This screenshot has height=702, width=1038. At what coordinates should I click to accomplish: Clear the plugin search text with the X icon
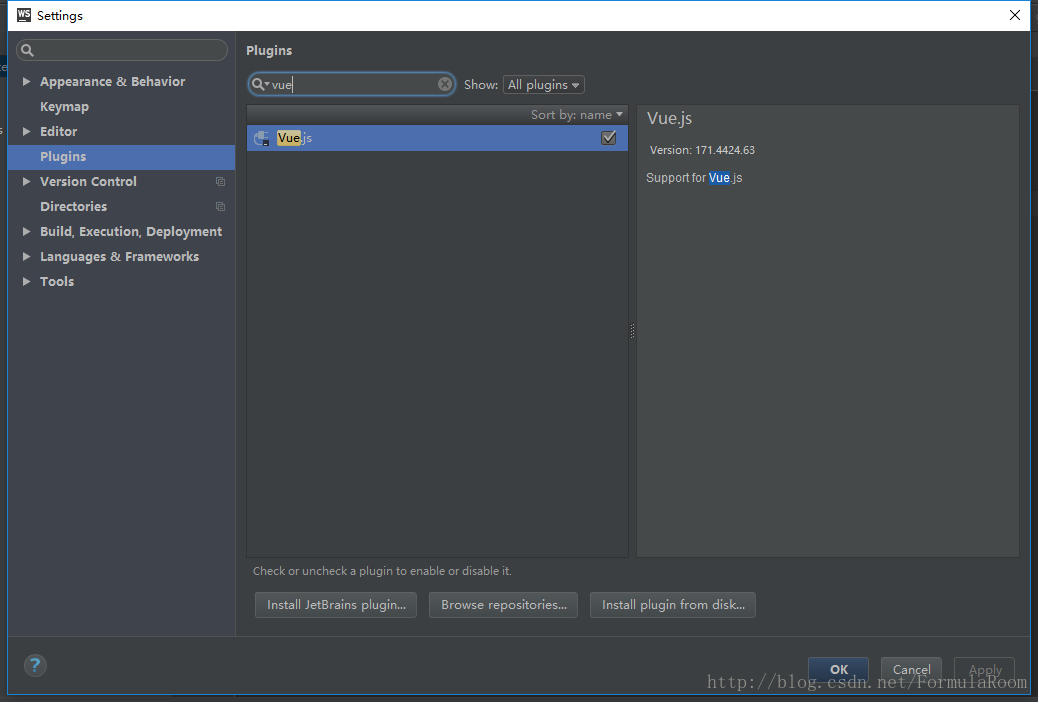point(445,84)
